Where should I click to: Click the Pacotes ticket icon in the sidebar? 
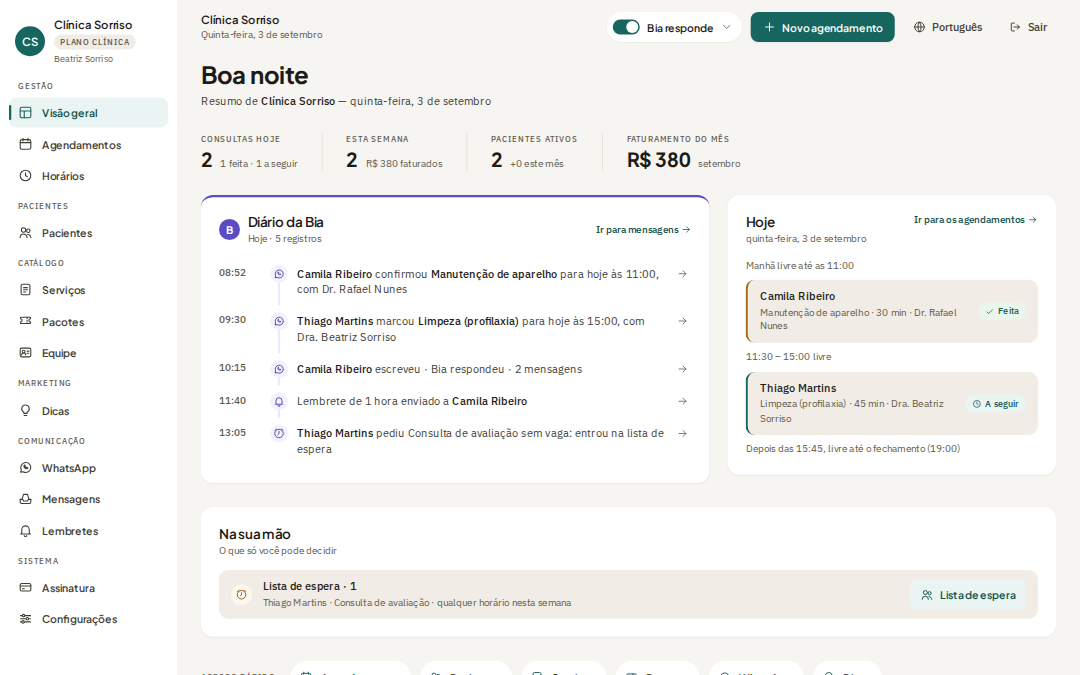coord(25,321)
